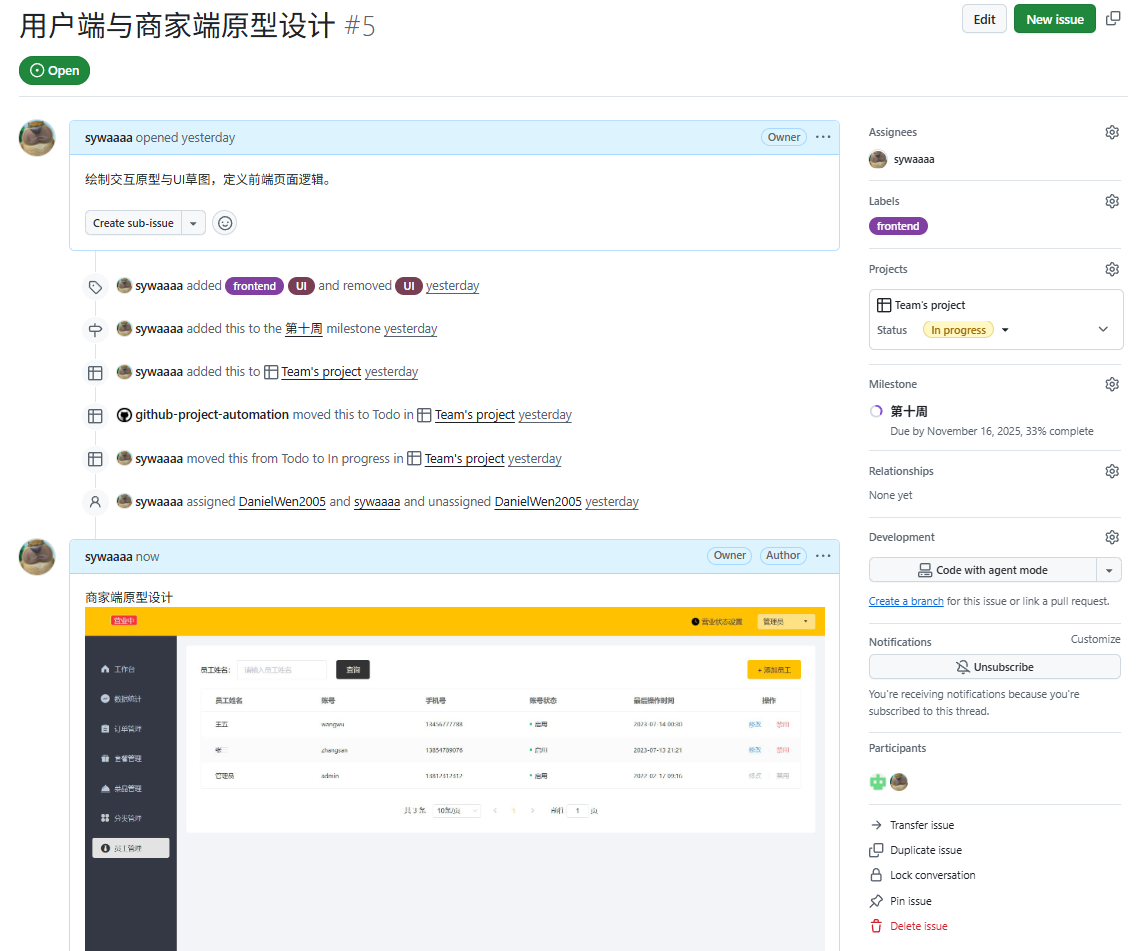Click the Team's project table icon in sidebar
The width and height of the screenshot is (1142, 951).
pyautogui.click(x=883, y=305)
